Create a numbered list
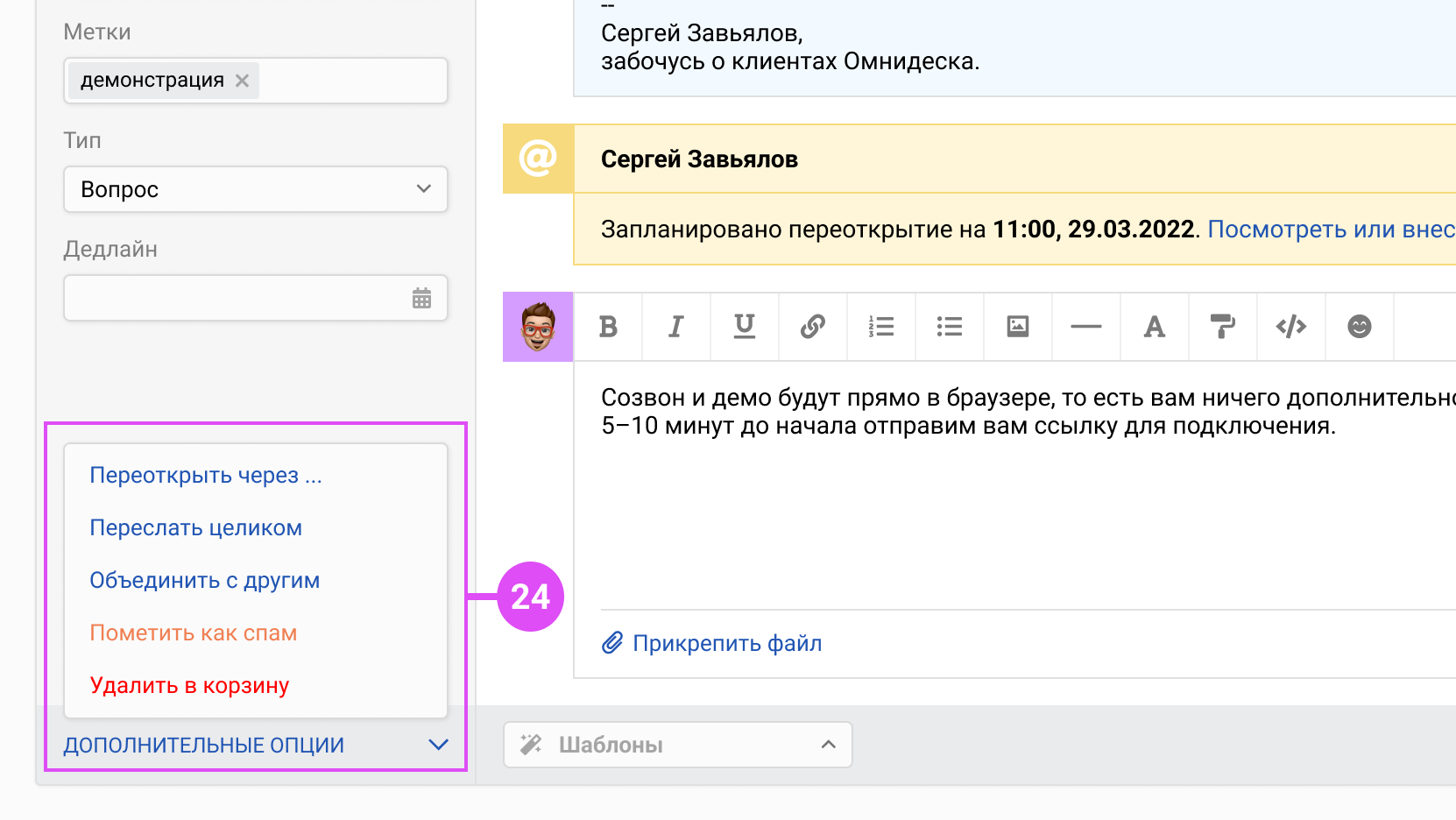The height and width of the screenshot is (820, 1456). pos(880,327)
